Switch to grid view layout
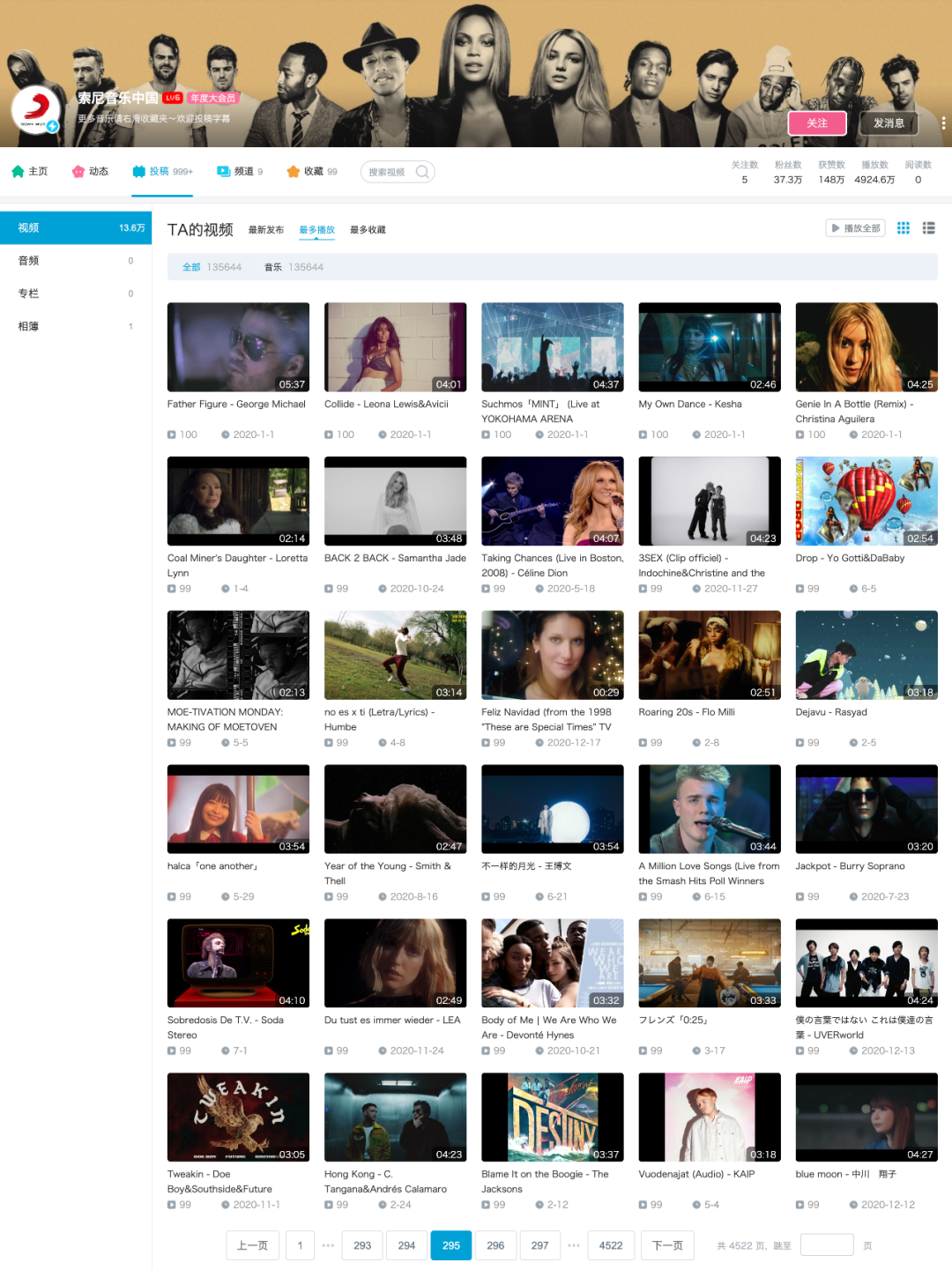Image resolution: width=952 pixels, height=1270 pixels. pyautogui.click(x=904, y=228)
